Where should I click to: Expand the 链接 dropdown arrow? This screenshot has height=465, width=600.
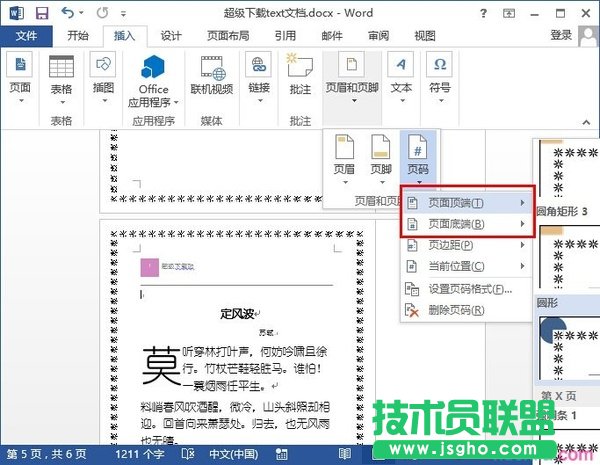[x=260, y=101]
